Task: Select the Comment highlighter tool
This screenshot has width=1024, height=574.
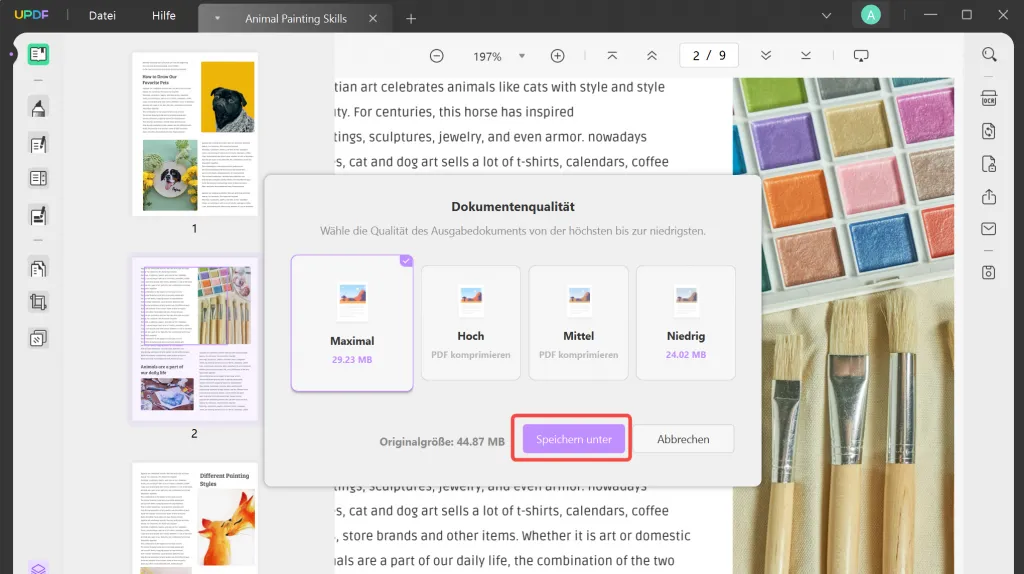Action: [39, 108]
